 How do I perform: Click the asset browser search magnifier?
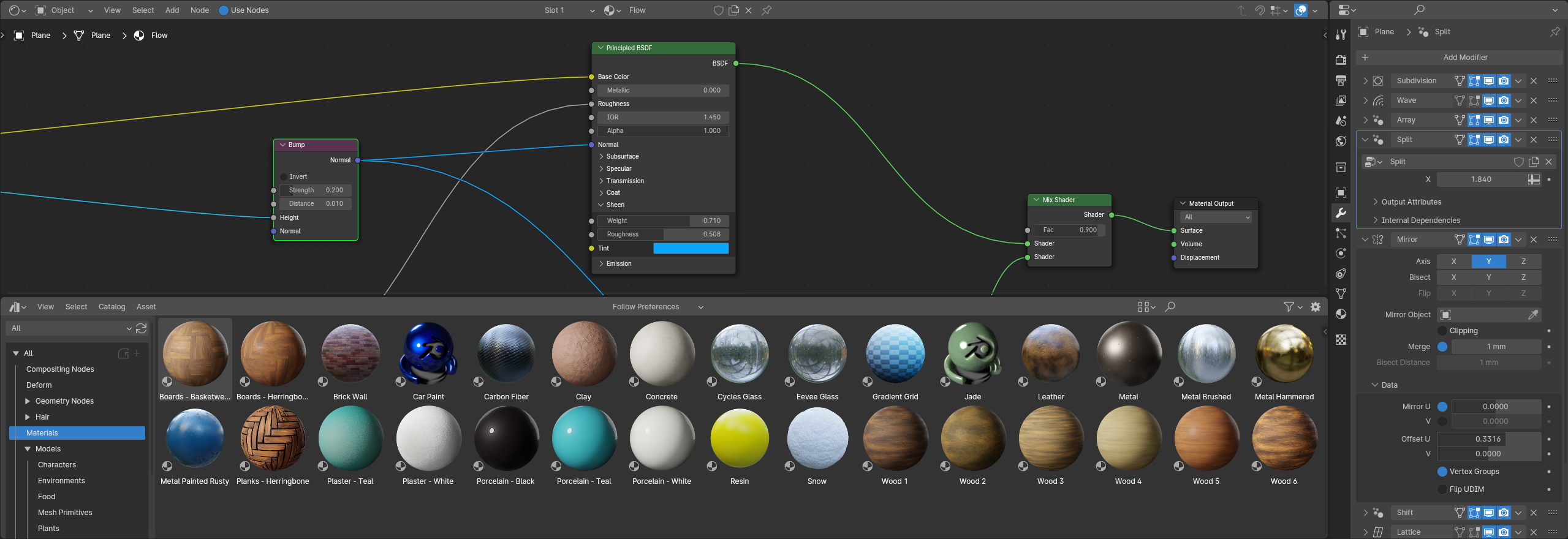point(1170,307)
